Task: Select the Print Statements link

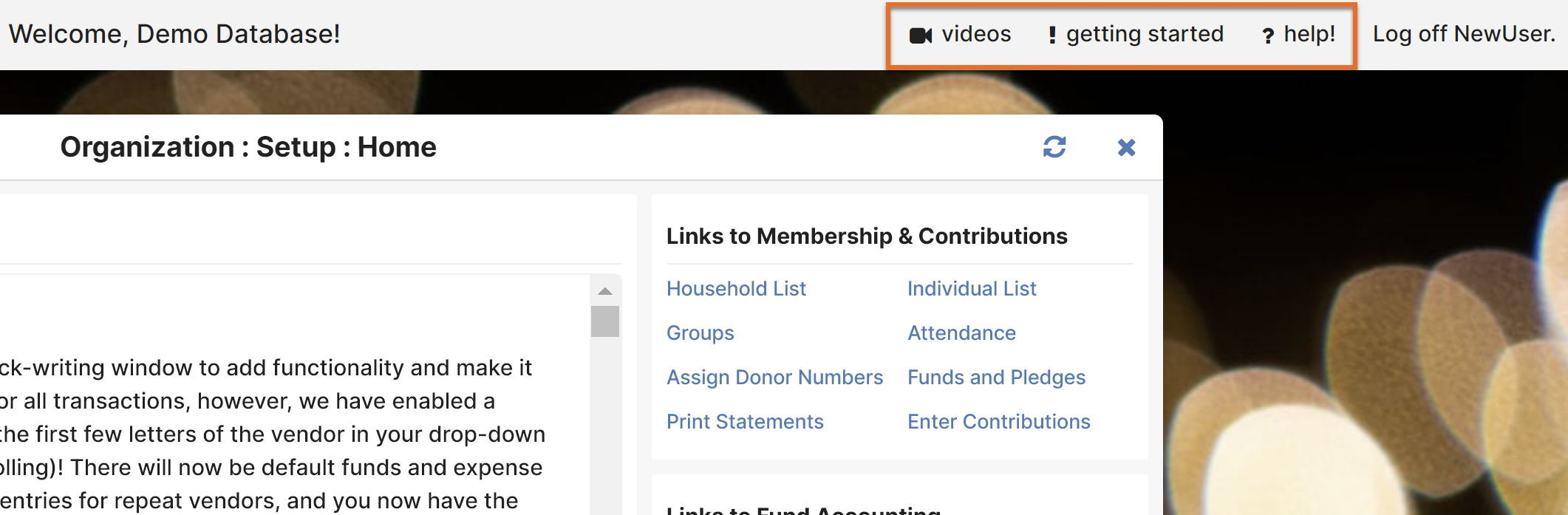Action: [745, 422]
